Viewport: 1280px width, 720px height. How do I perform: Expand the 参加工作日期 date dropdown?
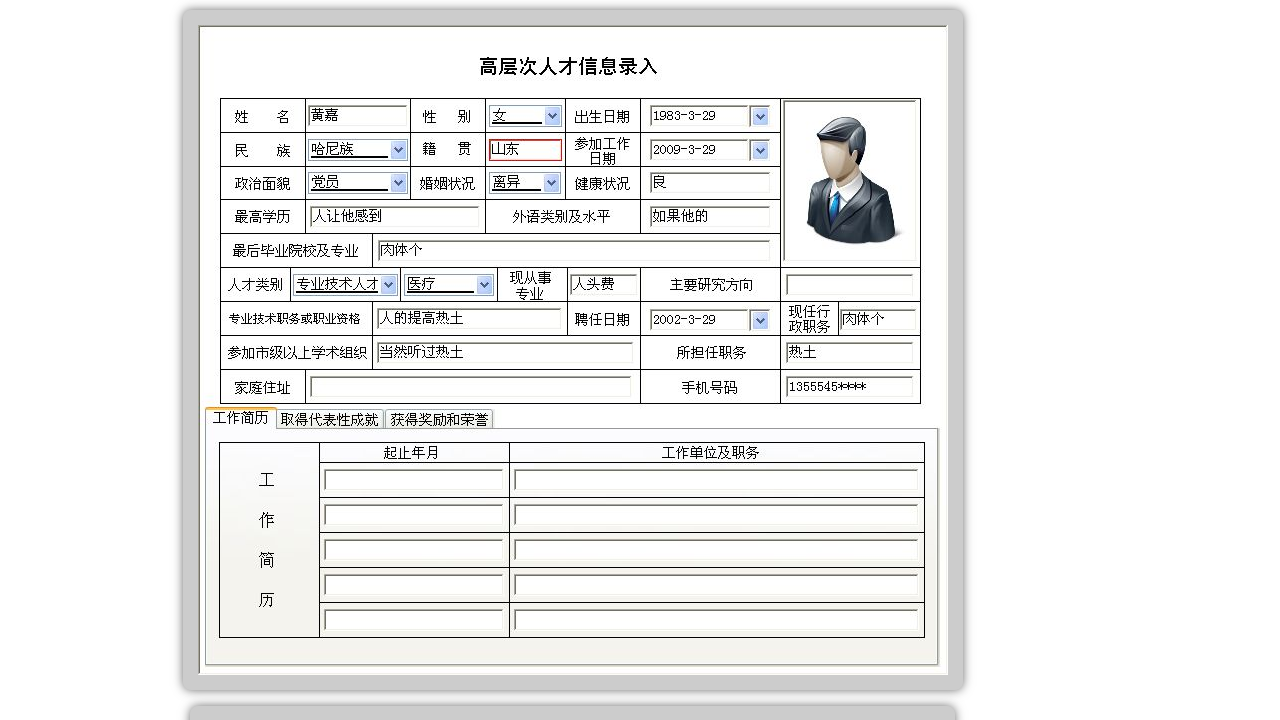[760, 149]
